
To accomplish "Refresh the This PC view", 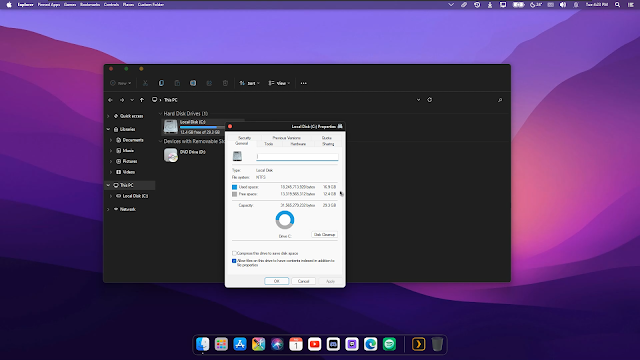I will point(429,100).
